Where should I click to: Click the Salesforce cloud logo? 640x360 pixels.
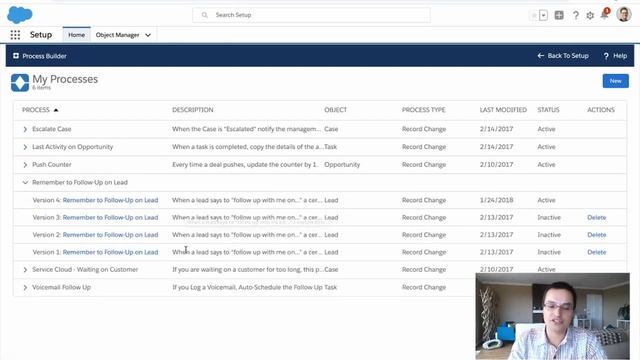point(20,15)
